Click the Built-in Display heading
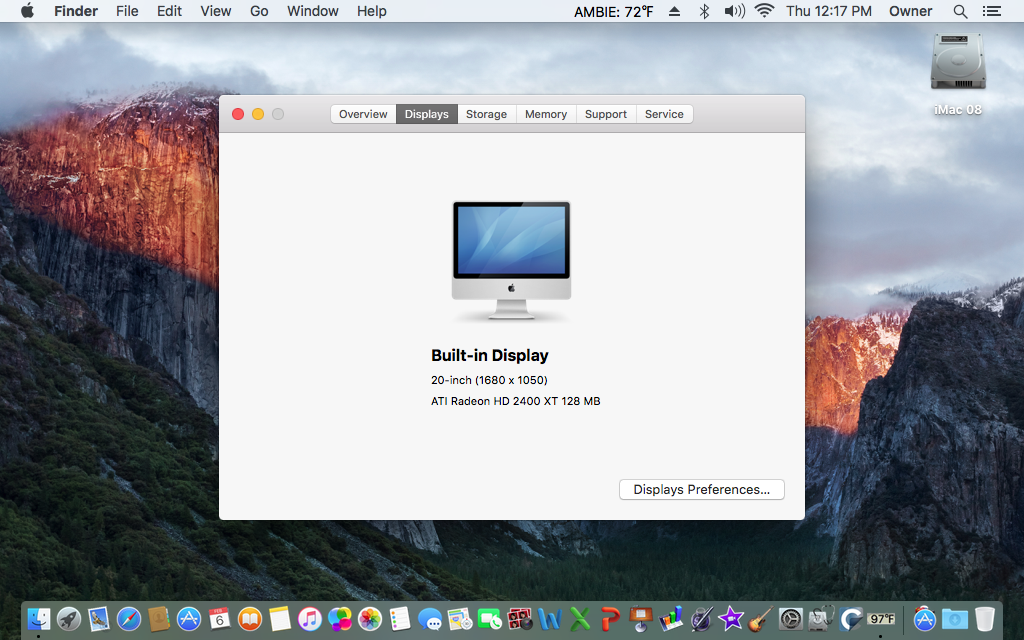The height and width of the screenshot is (640, 1024). pyautogui.click(x=490, y=355)
